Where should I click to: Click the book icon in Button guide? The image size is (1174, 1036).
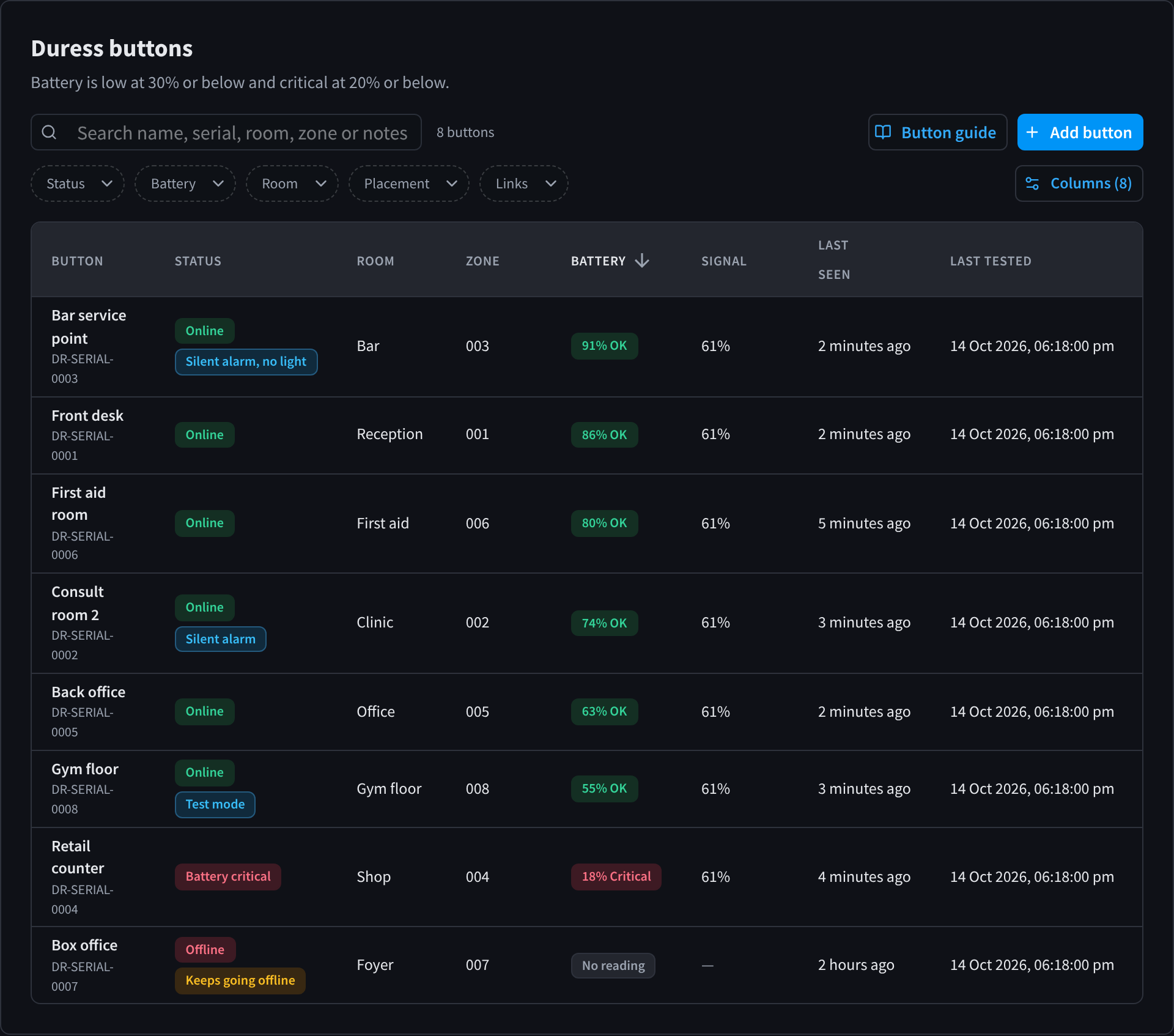point(882,132)
